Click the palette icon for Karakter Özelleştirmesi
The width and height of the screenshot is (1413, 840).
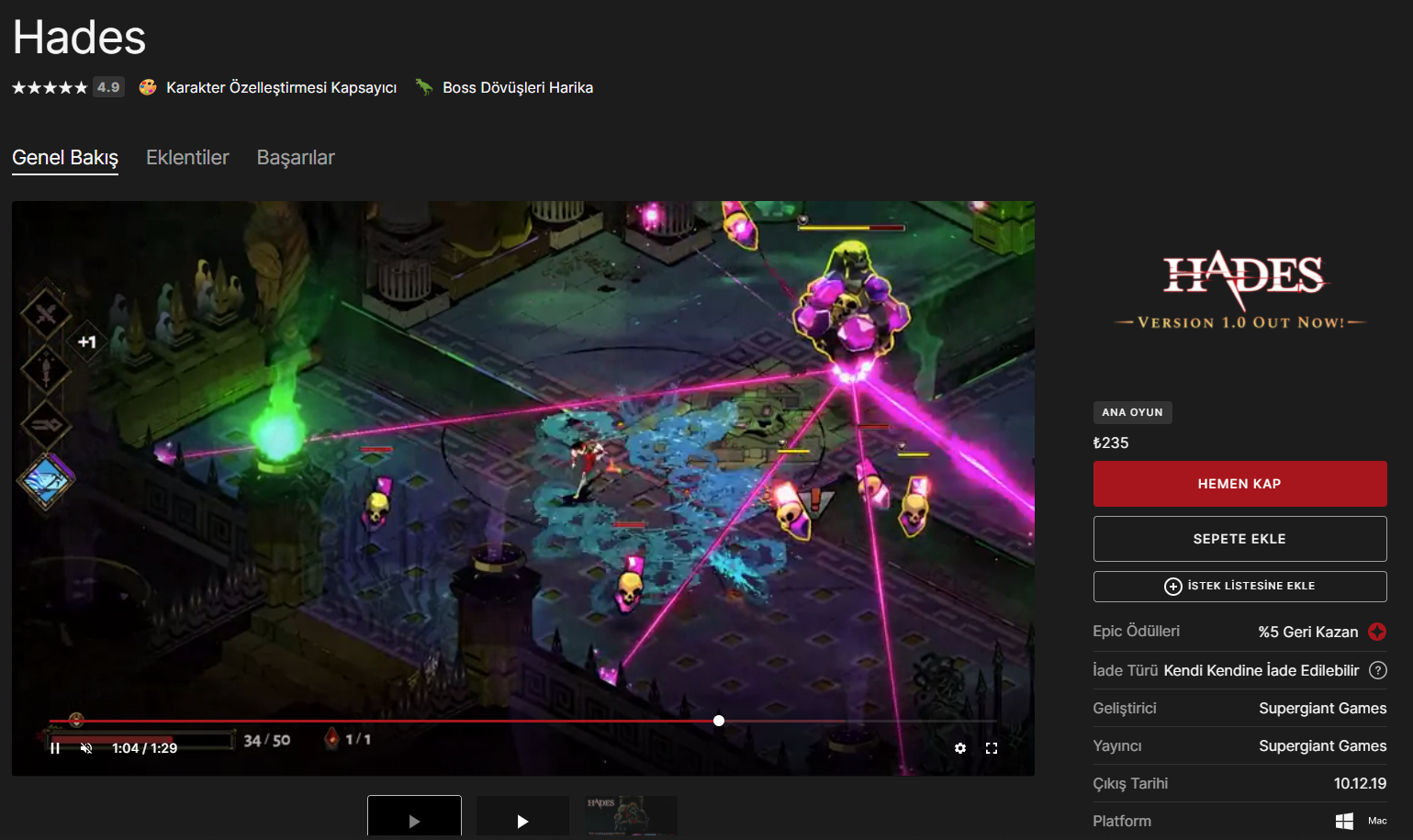click(148, 87)
